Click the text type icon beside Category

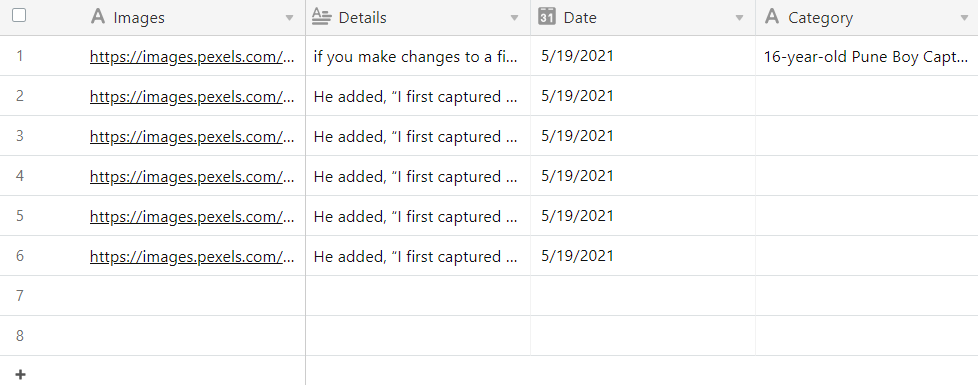coord(772,17)
